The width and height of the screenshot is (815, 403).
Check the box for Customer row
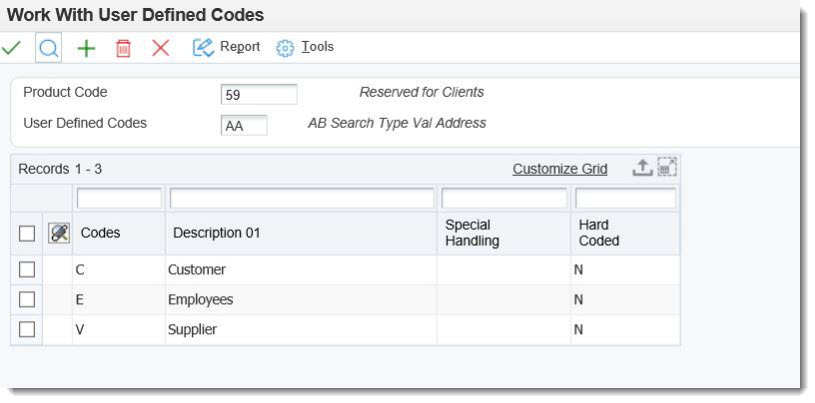coord(27,270)
